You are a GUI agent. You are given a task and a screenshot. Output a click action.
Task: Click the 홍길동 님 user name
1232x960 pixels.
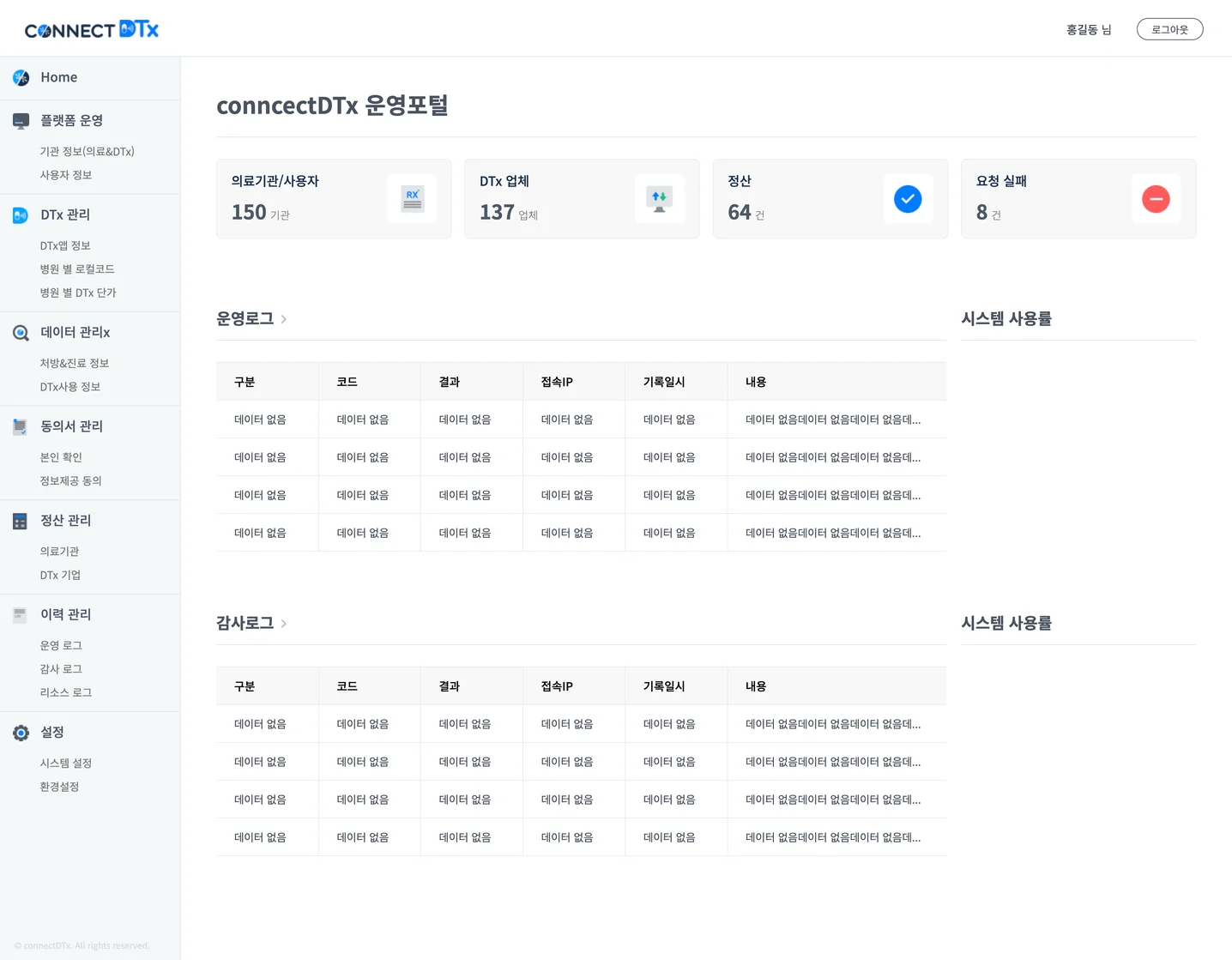click(1088, 30)
